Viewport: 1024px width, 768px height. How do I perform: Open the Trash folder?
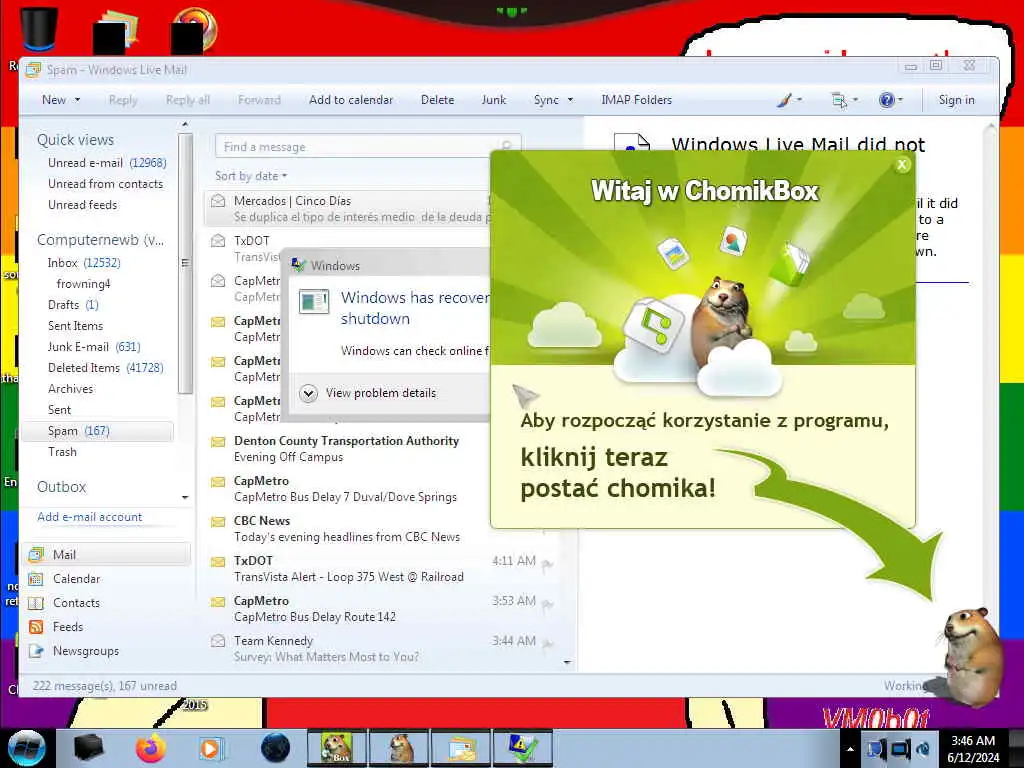(x=62, y=452)
